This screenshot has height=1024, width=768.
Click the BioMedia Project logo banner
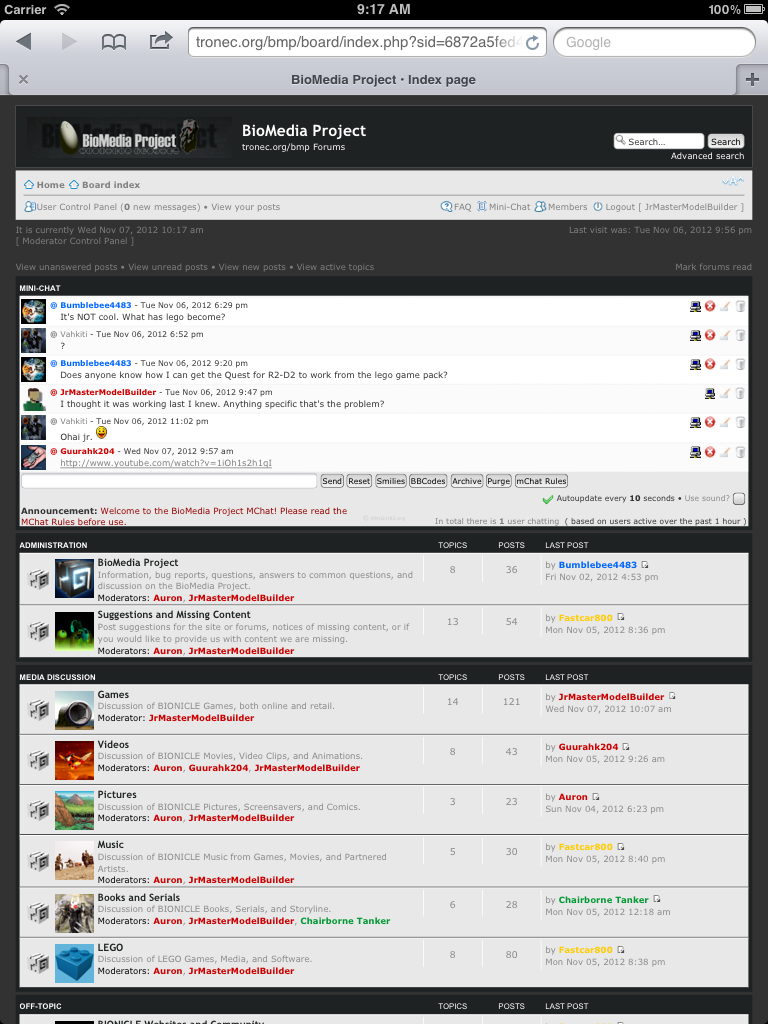tap(129, 137)
